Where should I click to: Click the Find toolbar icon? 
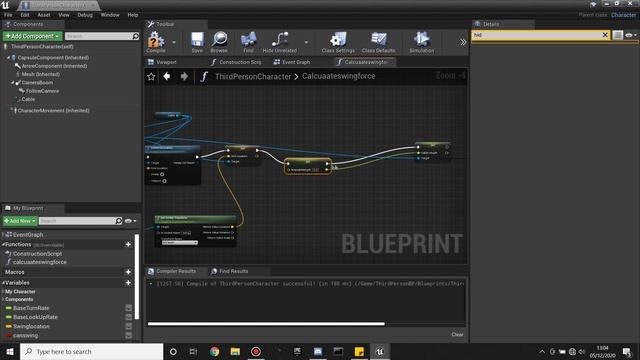pos(248,42)
